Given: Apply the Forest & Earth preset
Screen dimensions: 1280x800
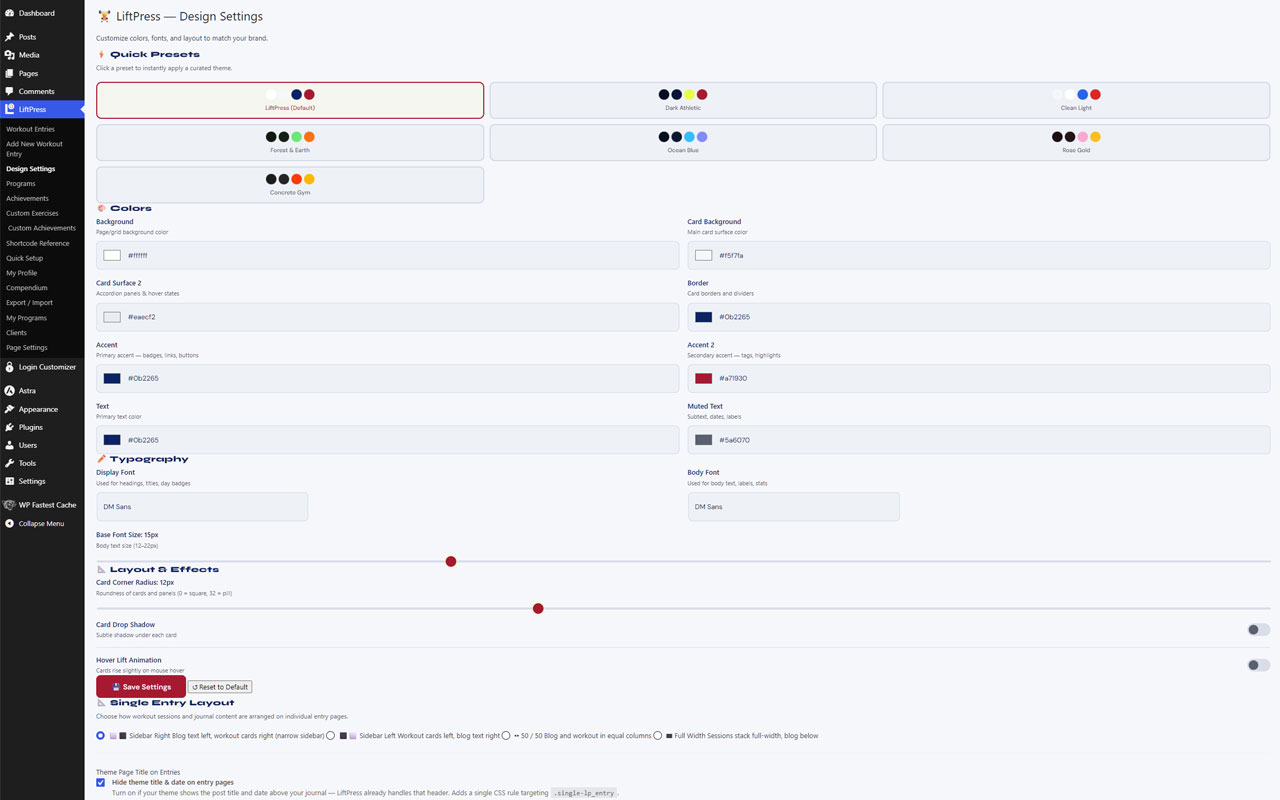Looking at the screenshot, I should (x=290, y=142).
